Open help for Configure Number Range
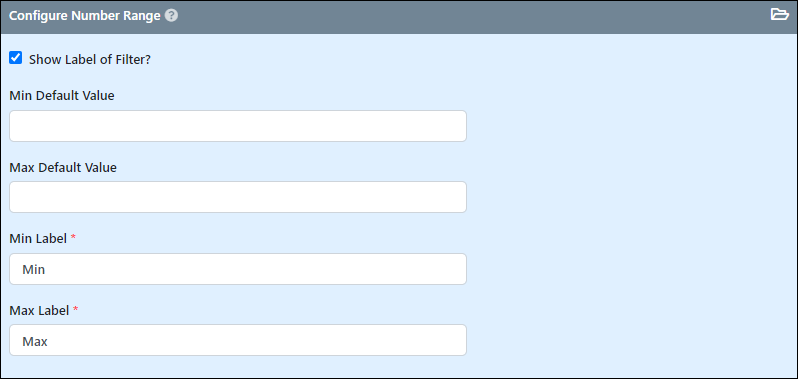Image resolution: width=798 pixels, height=379 pixels. pos(172,16)
